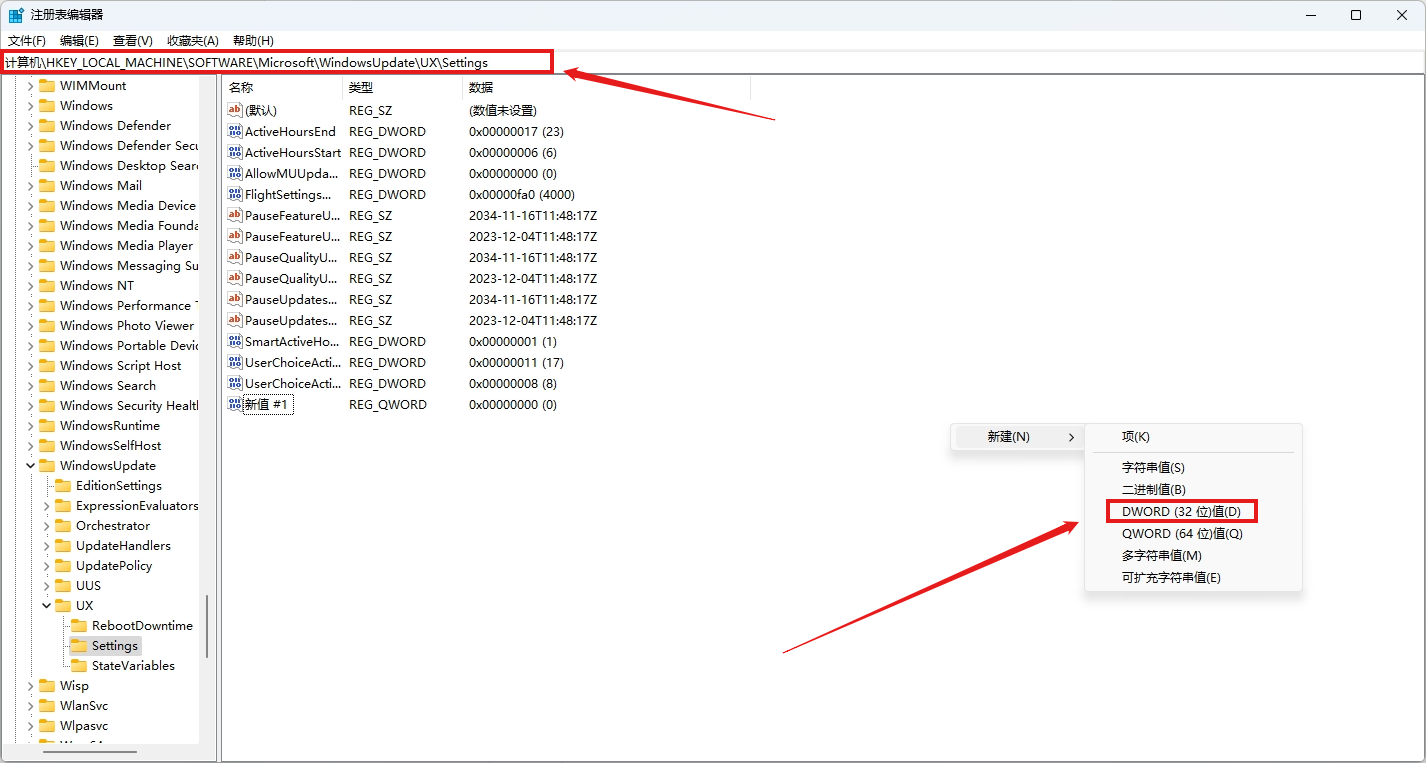The width and height of the screenshot is (1426, 763).
Task: Click the StateVariables folder icon
Action: click(x=79, y=666)
